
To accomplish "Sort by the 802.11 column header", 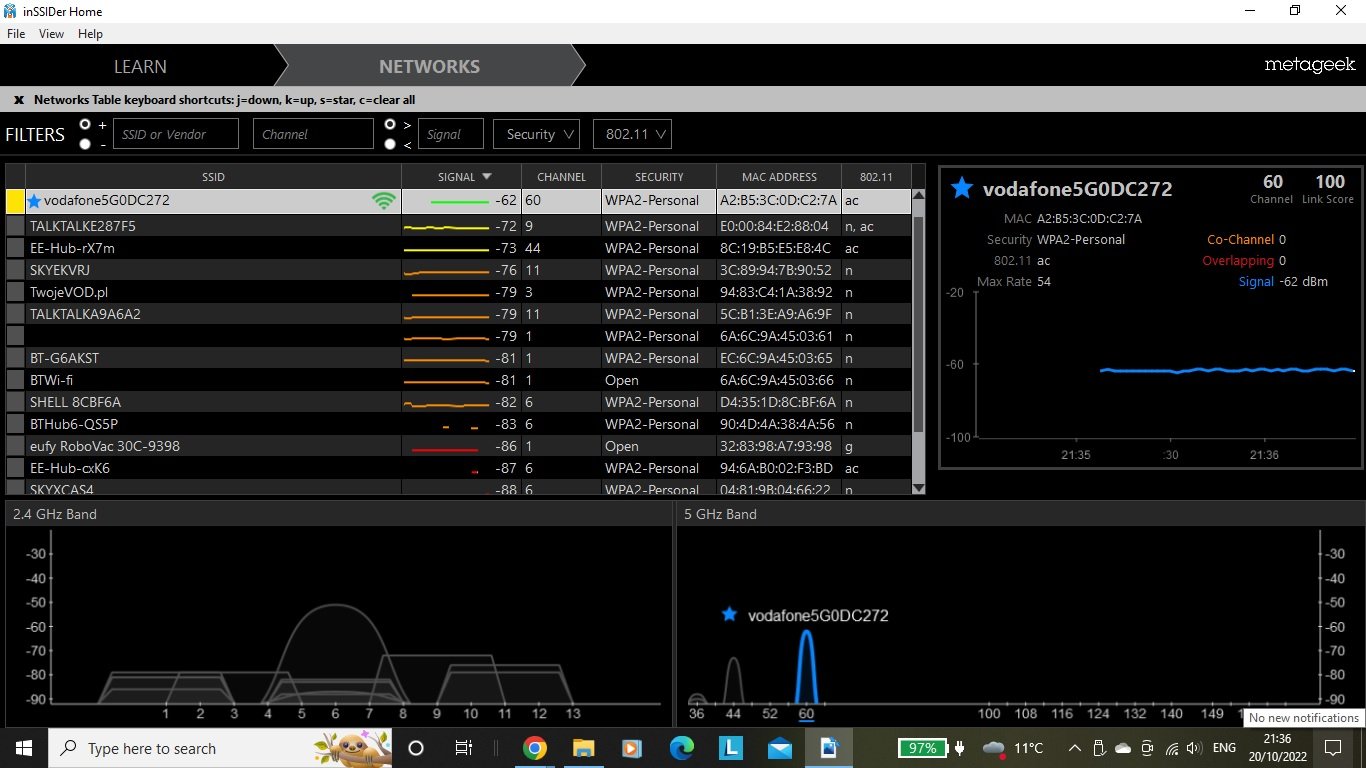I will point(876,177).
